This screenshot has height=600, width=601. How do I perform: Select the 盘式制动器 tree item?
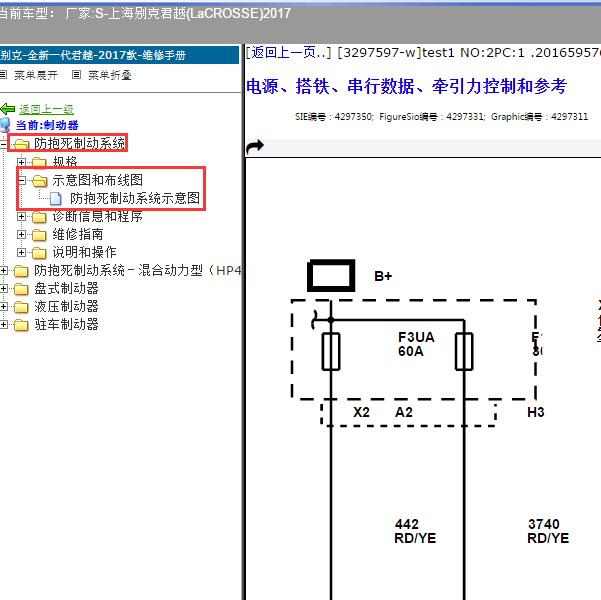pyautogui.click(x=66, y=288)
